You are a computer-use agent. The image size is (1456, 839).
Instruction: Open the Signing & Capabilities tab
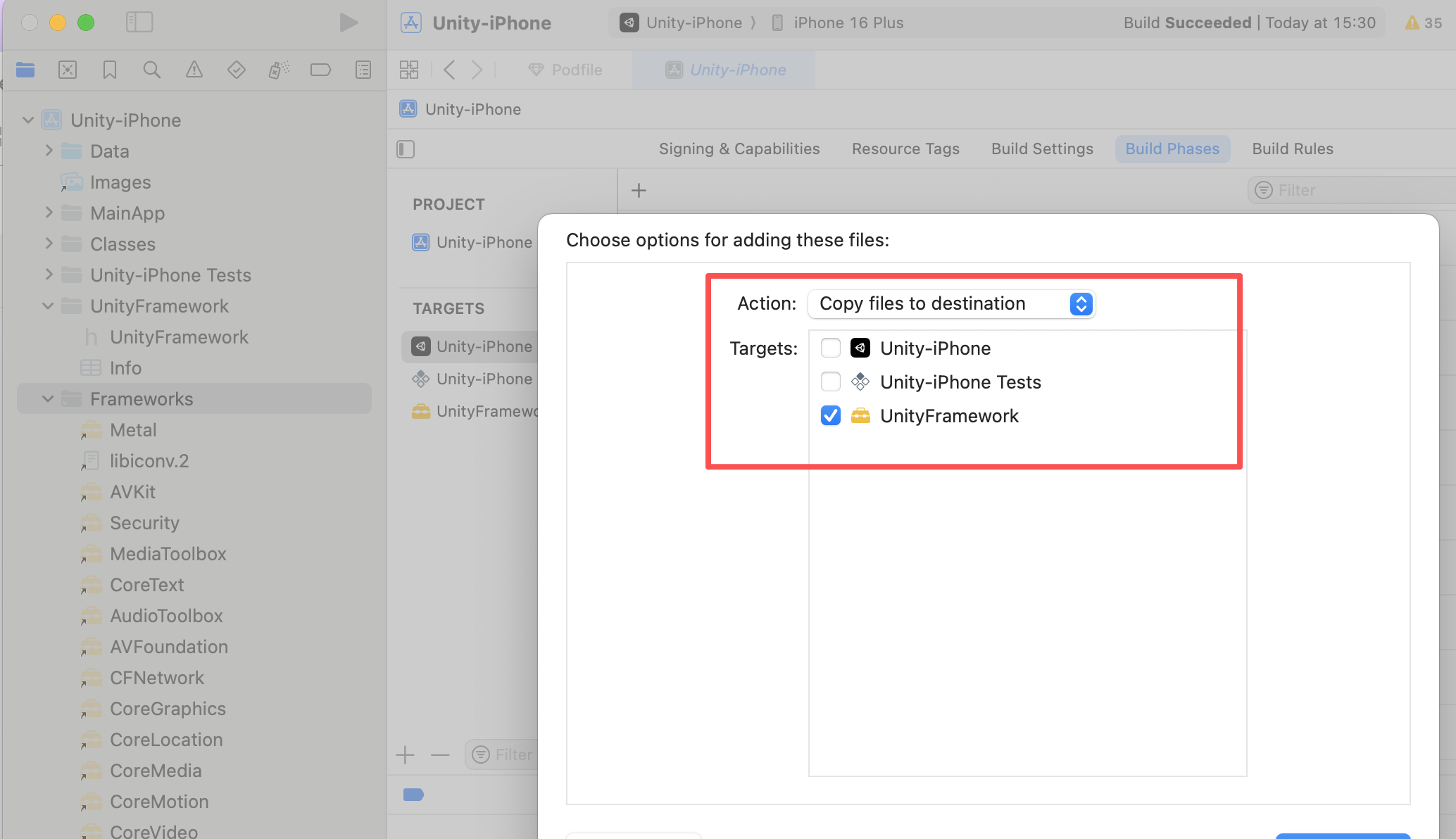[739, 149]
